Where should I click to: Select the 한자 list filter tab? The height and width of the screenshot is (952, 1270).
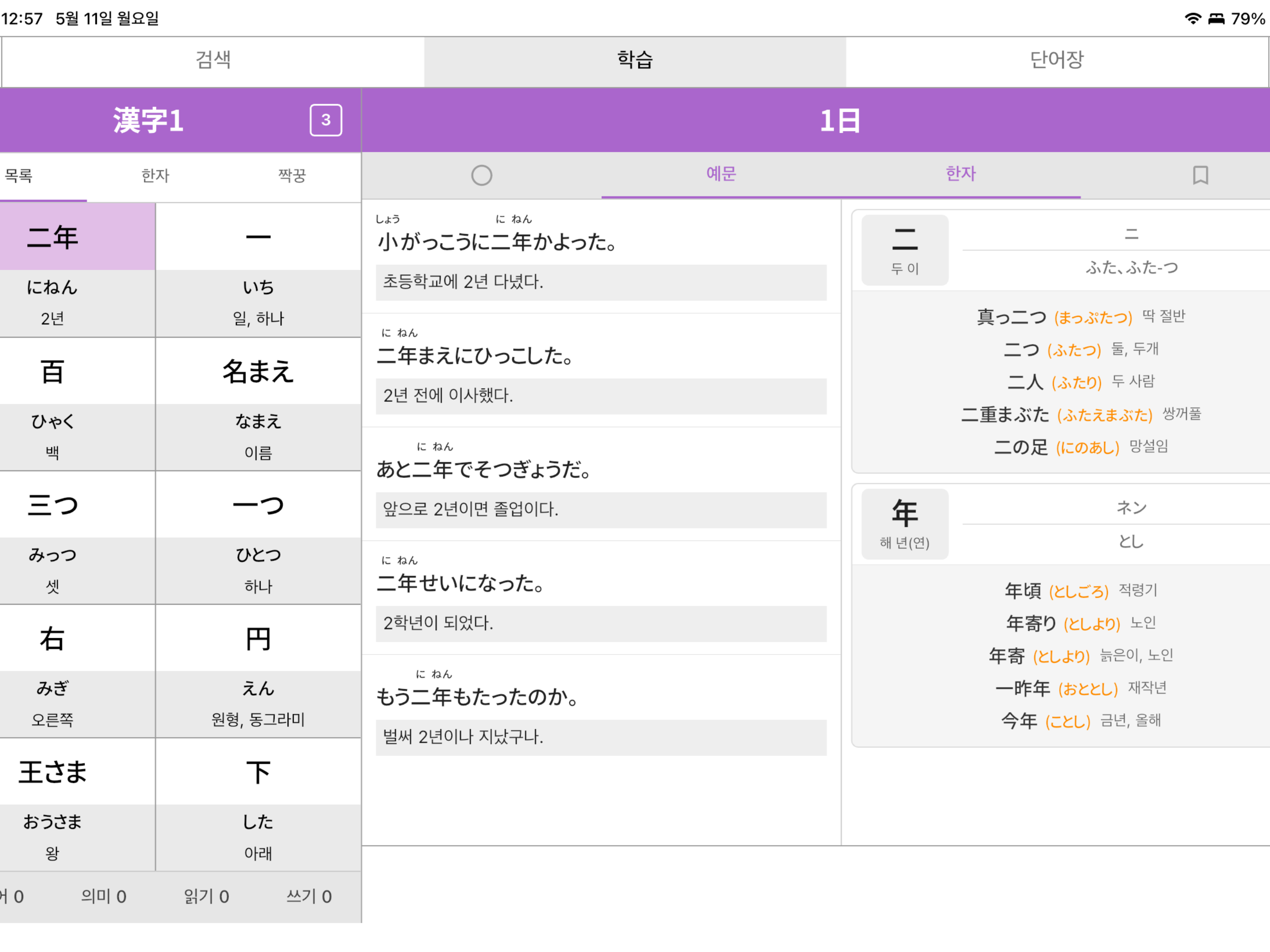point(155,176)
